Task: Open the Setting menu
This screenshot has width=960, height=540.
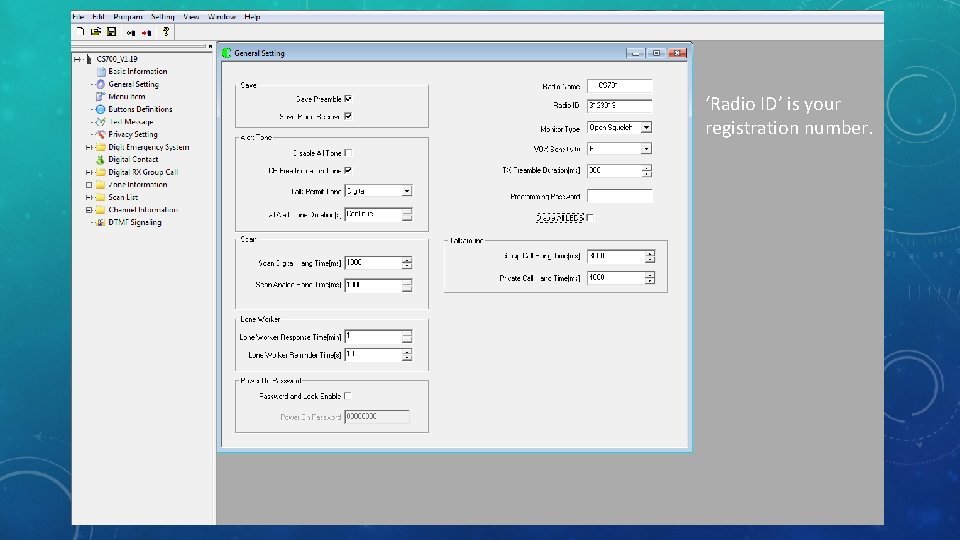Action: 163,17
